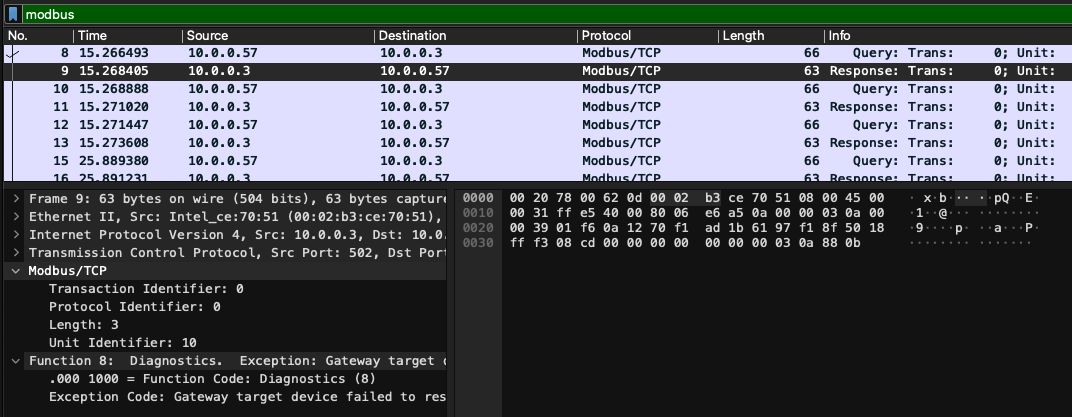The width and height of the screenshot is (1072, 417).
Task: Select packet 12 at time 15.271447
Action: [x=300, y=125]
